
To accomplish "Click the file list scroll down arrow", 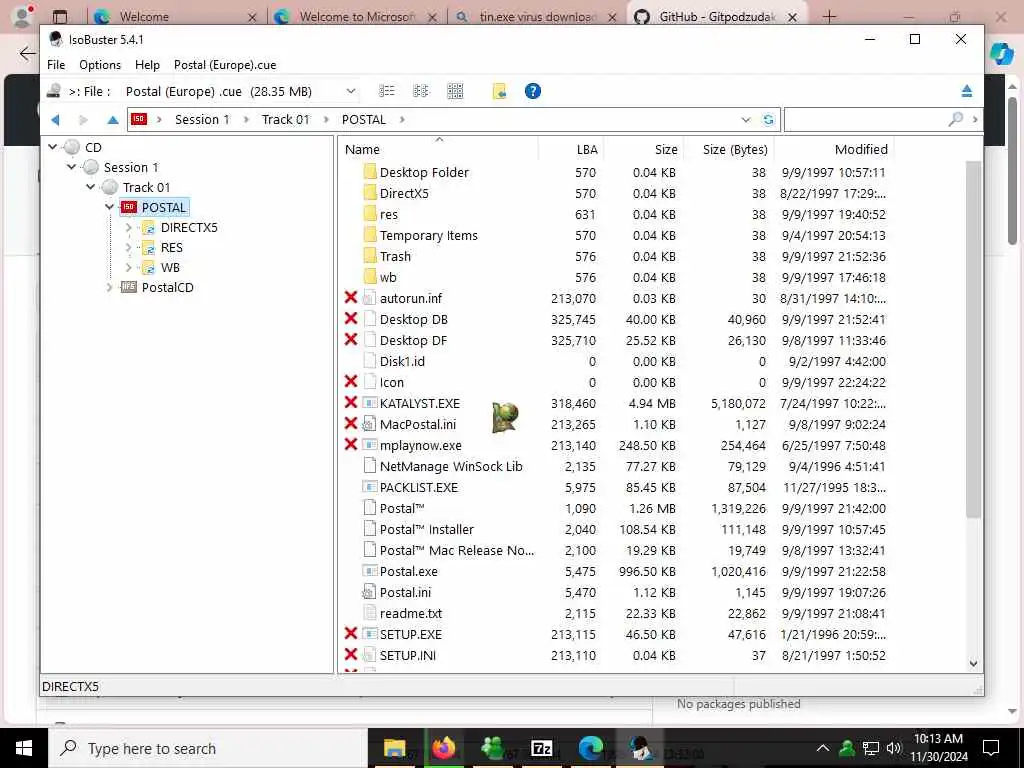I will pos(973,664).
